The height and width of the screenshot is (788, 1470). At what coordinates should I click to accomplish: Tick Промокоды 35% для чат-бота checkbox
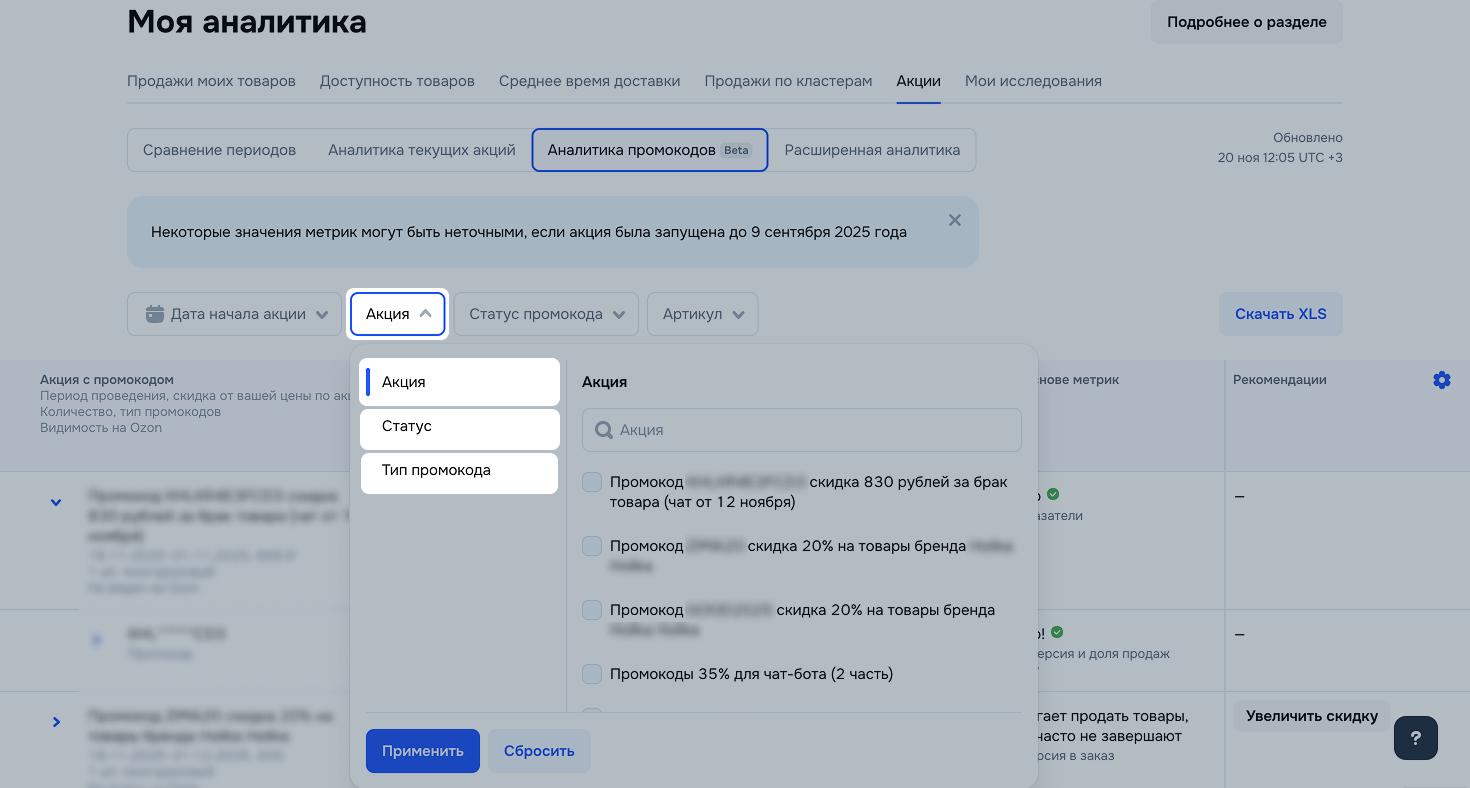point(592,674)
